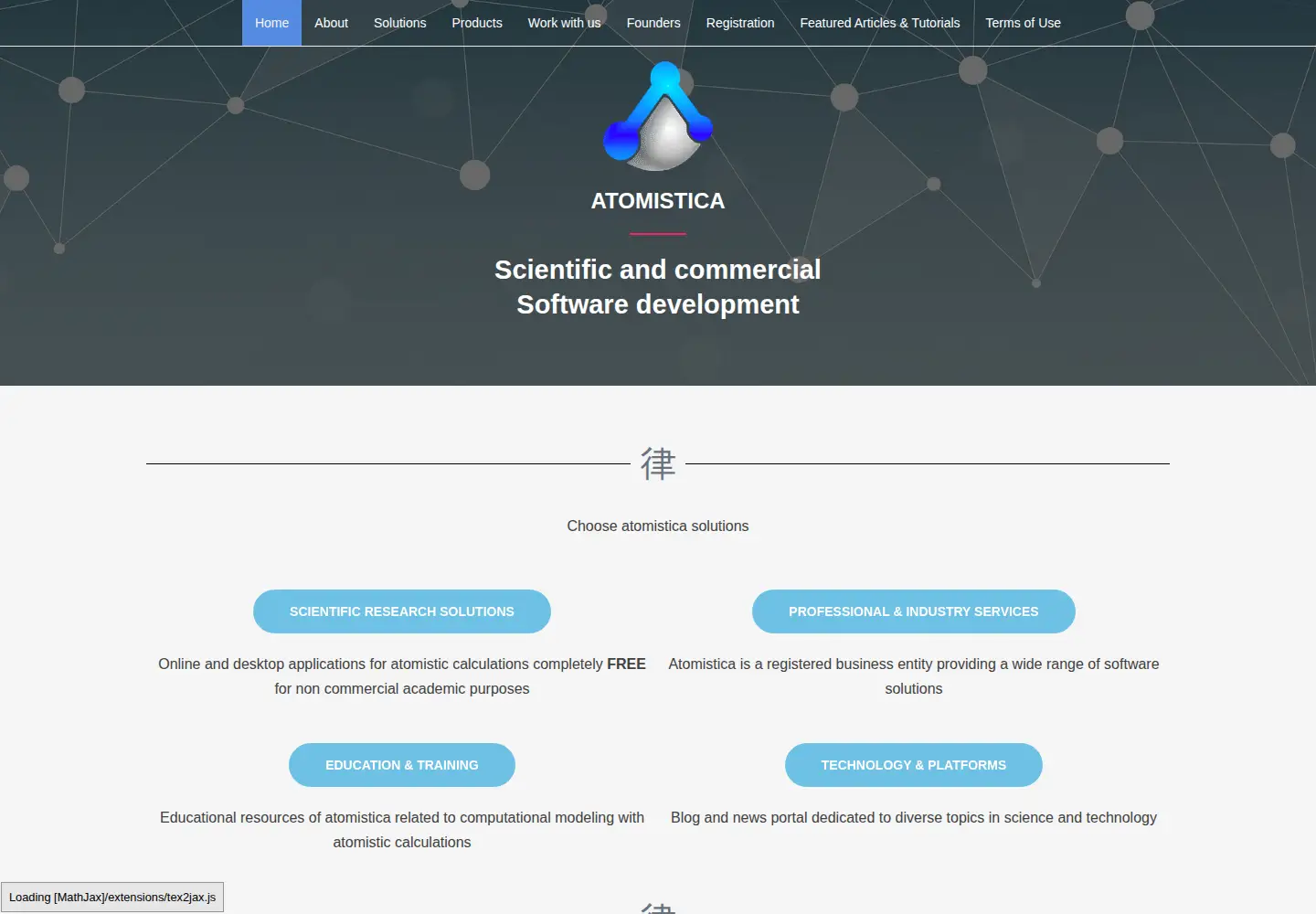The image size is (1316, 914).
Task: Click the ATOMISTICA title text
Action: click(658, 201)
